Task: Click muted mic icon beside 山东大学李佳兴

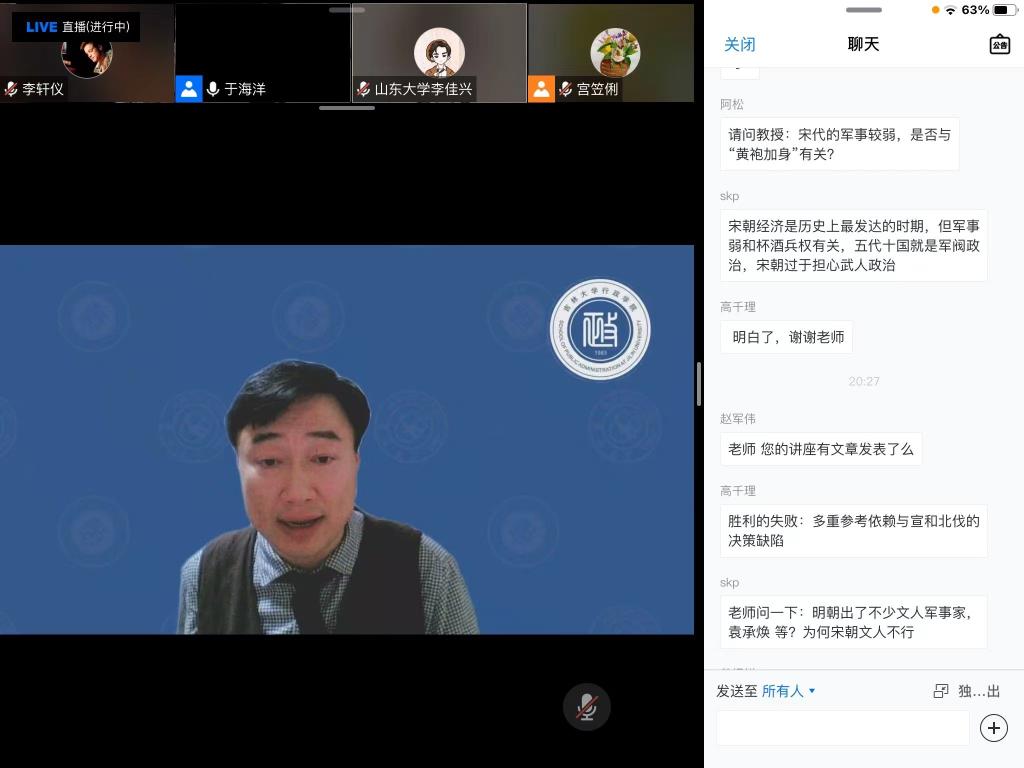Action: [364, 89]
